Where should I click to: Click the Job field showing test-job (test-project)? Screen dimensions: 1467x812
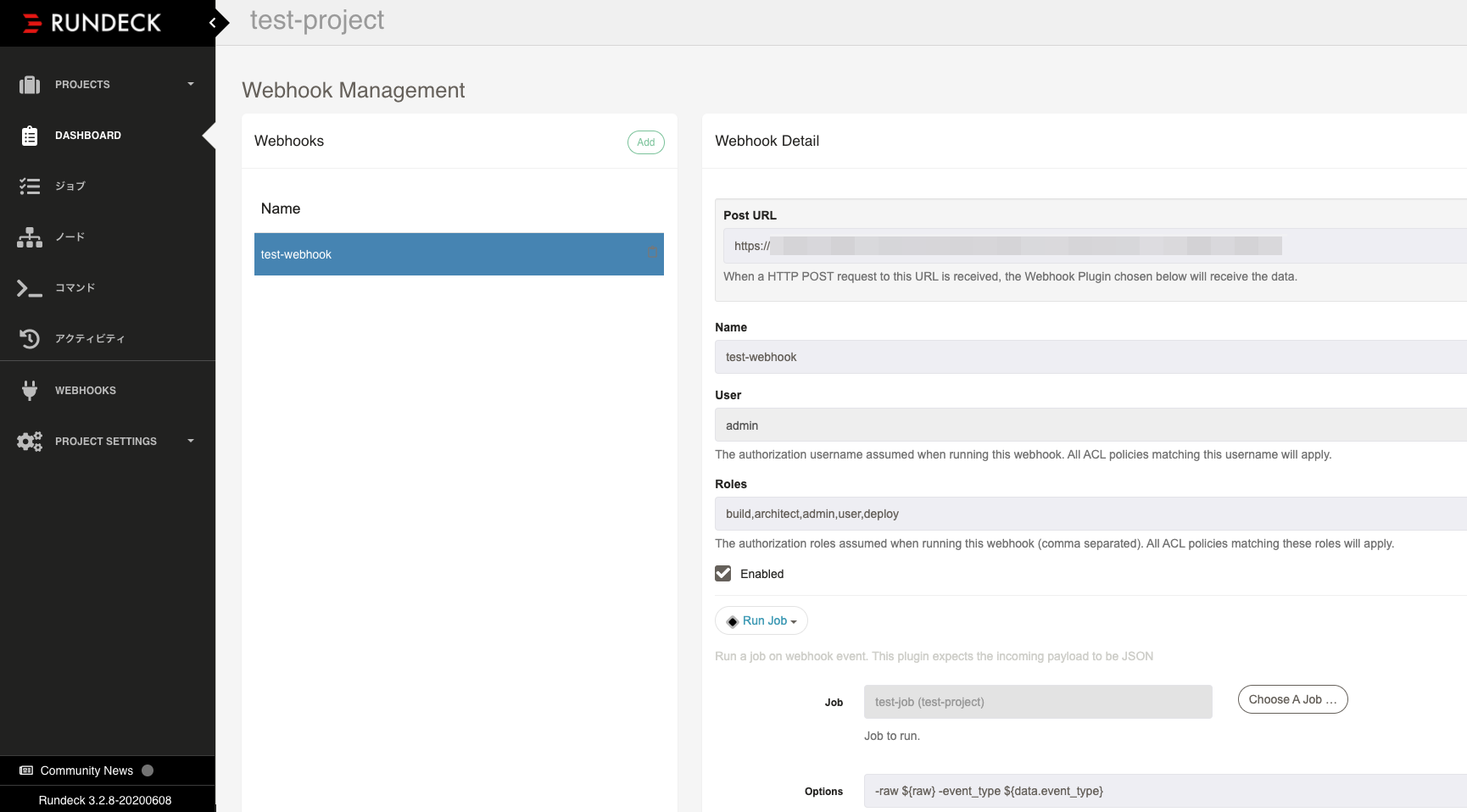pos(1038,702)
